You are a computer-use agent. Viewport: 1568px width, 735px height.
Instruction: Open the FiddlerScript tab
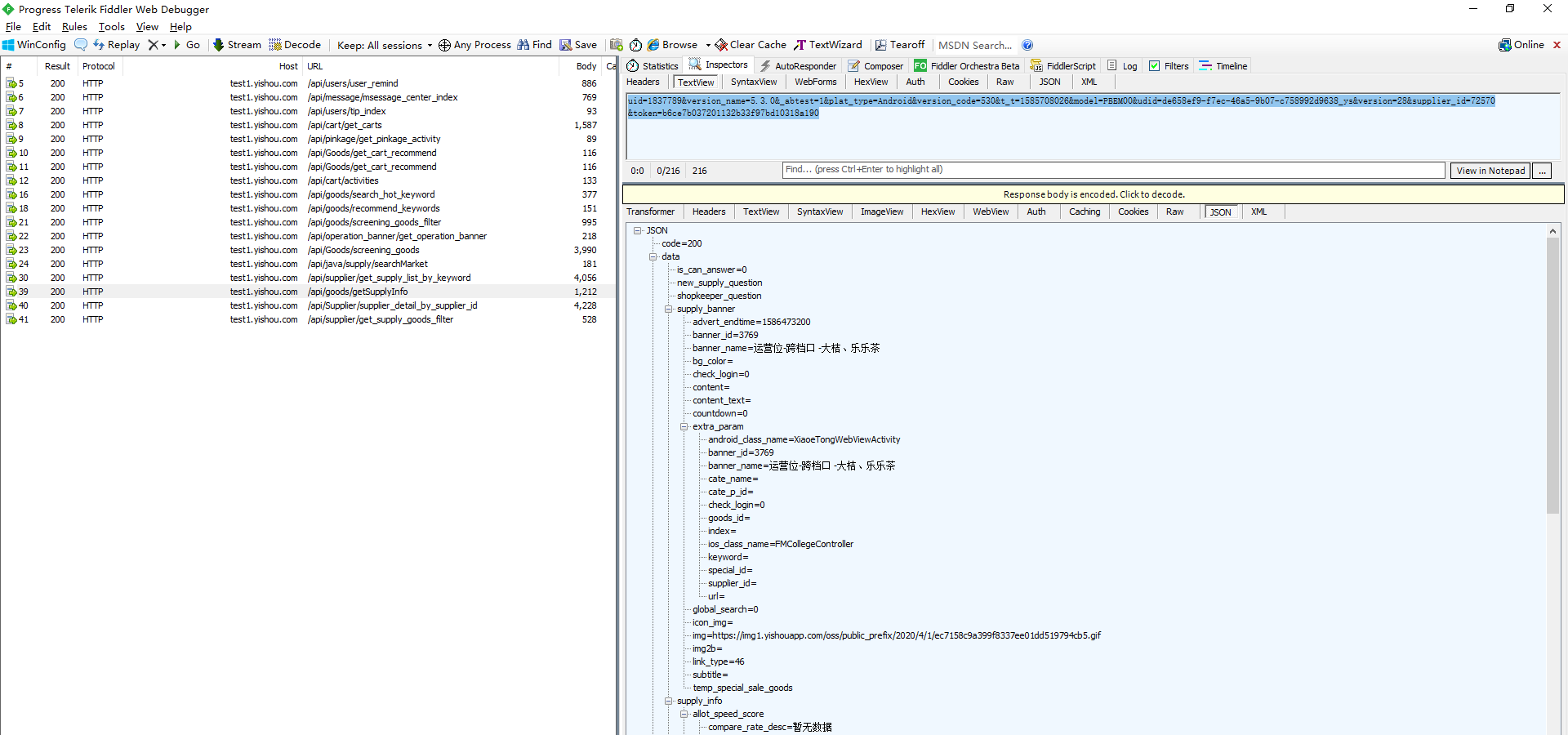coord(1063,66)
